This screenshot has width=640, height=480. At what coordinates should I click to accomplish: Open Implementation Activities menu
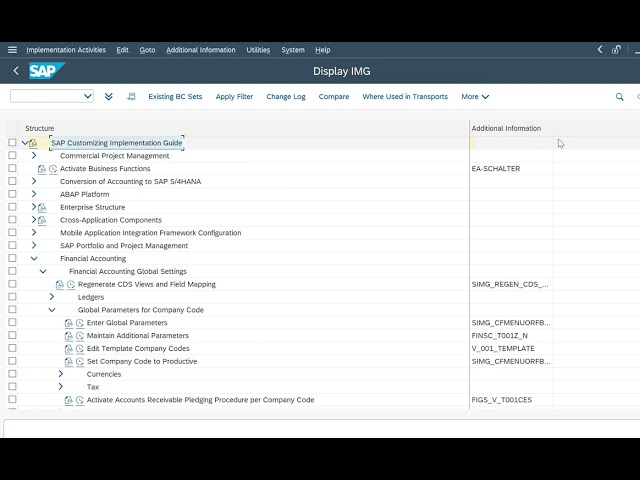(x=66, y=50)
